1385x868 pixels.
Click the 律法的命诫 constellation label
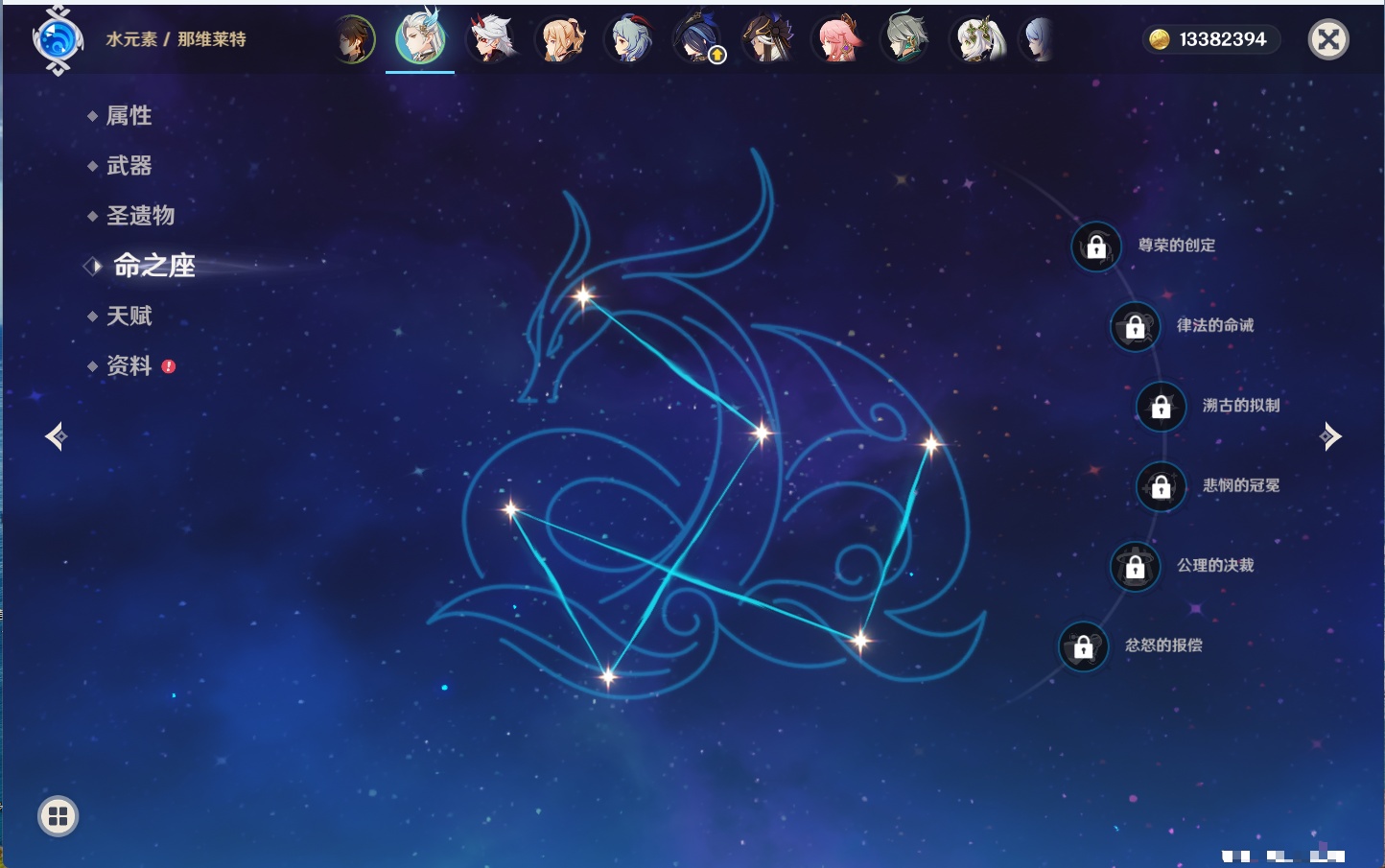(1215, 325)
